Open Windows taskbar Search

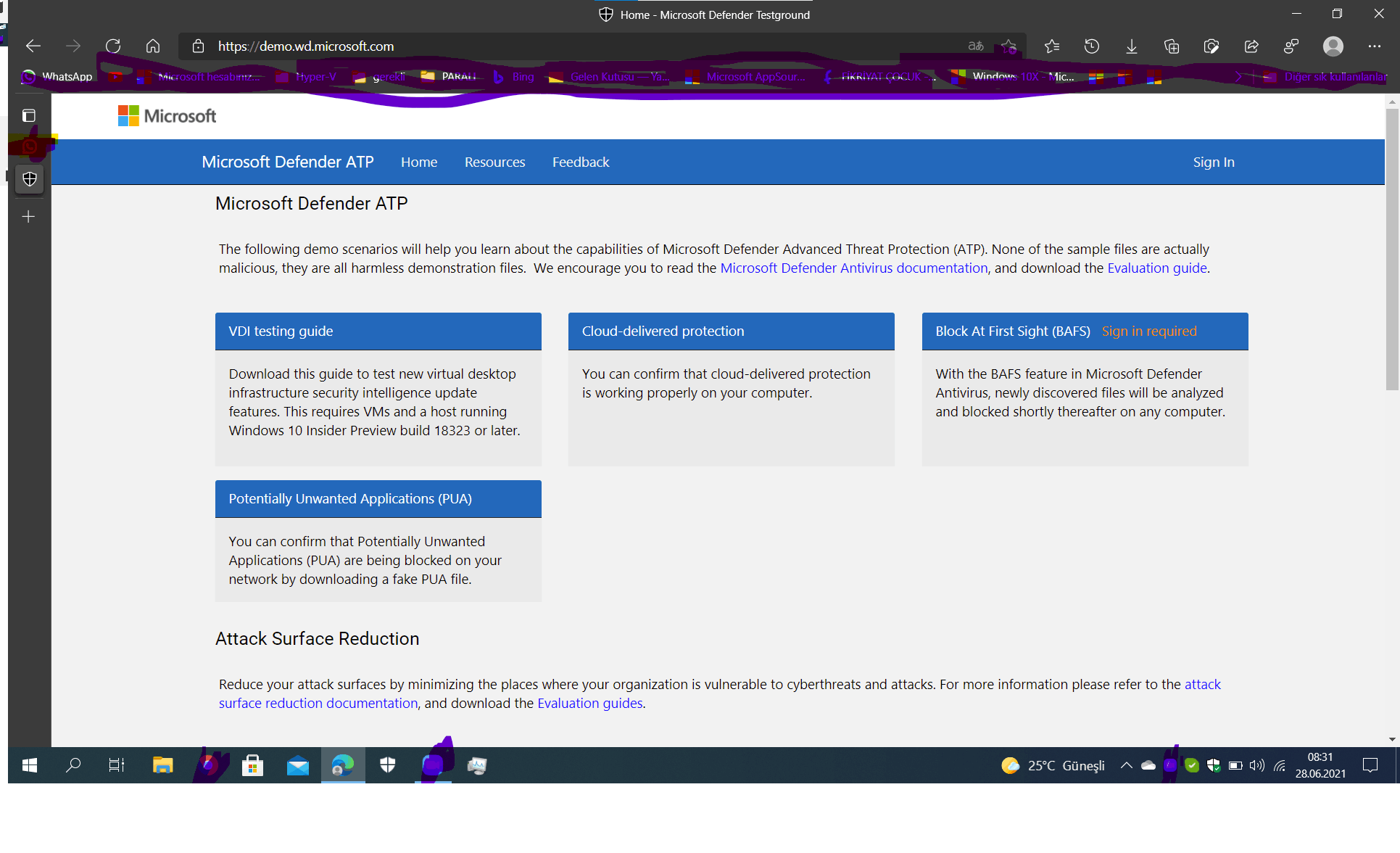click(73, 765)
